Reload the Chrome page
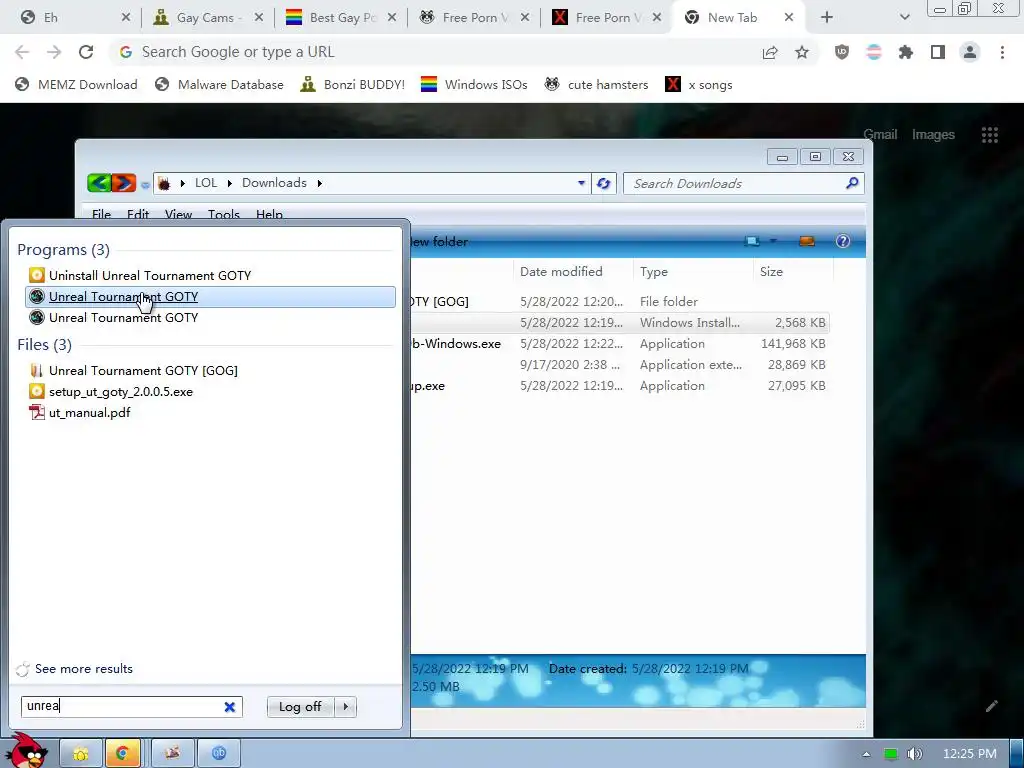This screenshot has width=1024, height=768. (x=86, y=52)
